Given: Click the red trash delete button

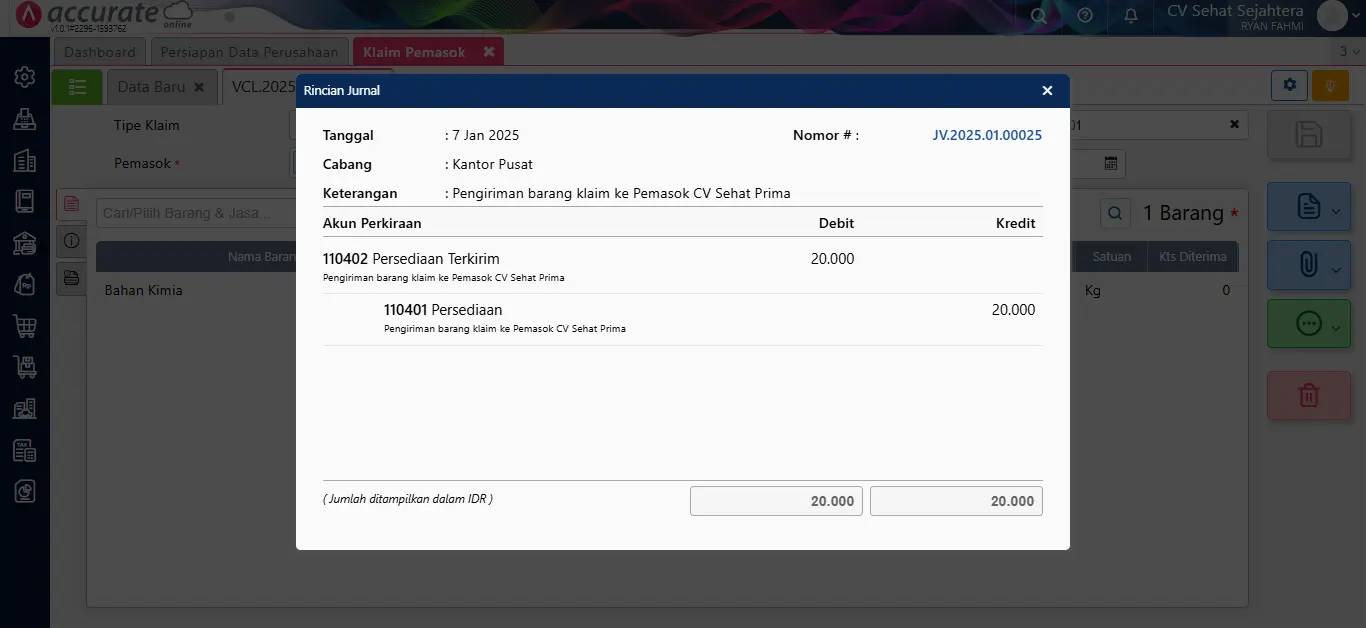Looking at the screenshot, I should click(x=1309, y=395).
